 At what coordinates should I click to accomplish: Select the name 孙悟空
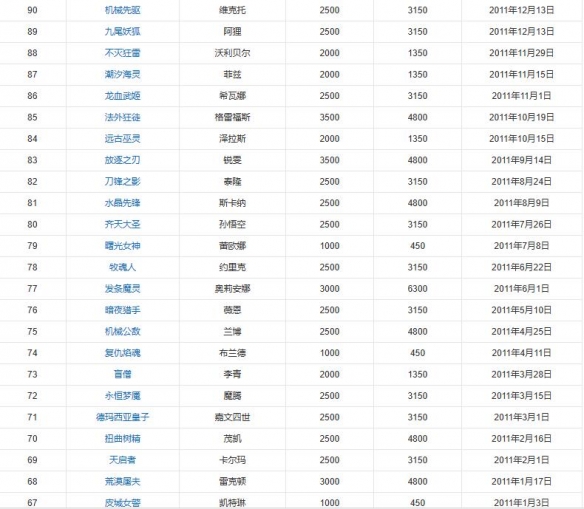[232, 224]
